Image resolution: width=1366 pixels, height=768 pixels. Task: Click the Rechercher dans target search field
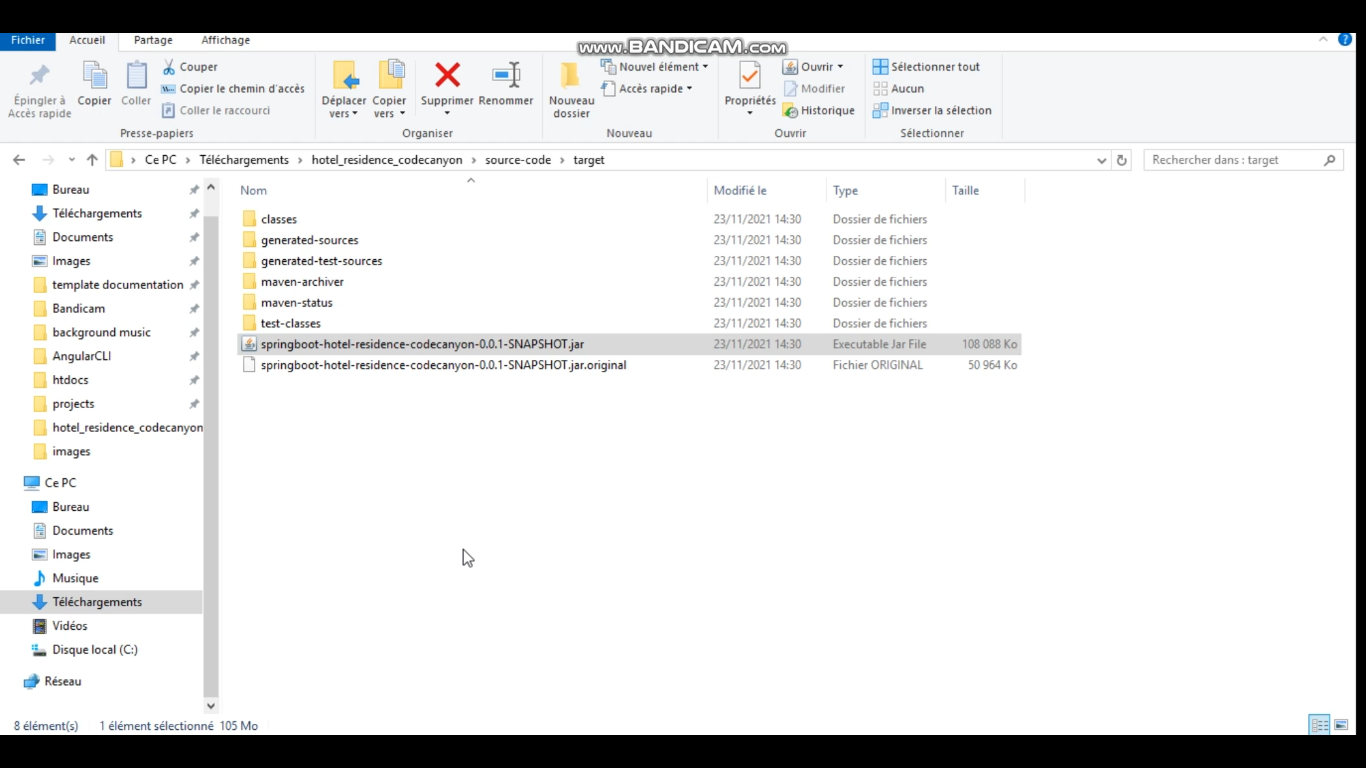(x=1236, y=160)
